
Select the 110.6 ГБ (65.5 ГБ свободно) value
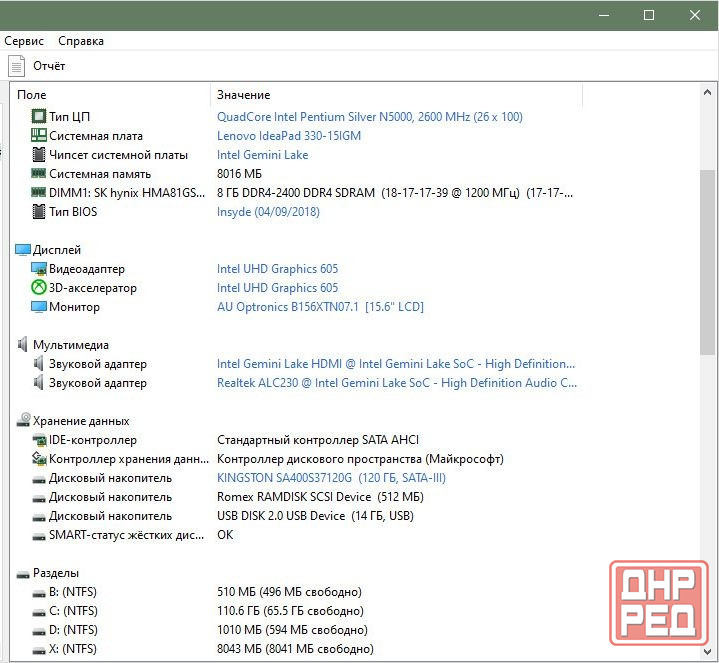click(x=290, y=611)
